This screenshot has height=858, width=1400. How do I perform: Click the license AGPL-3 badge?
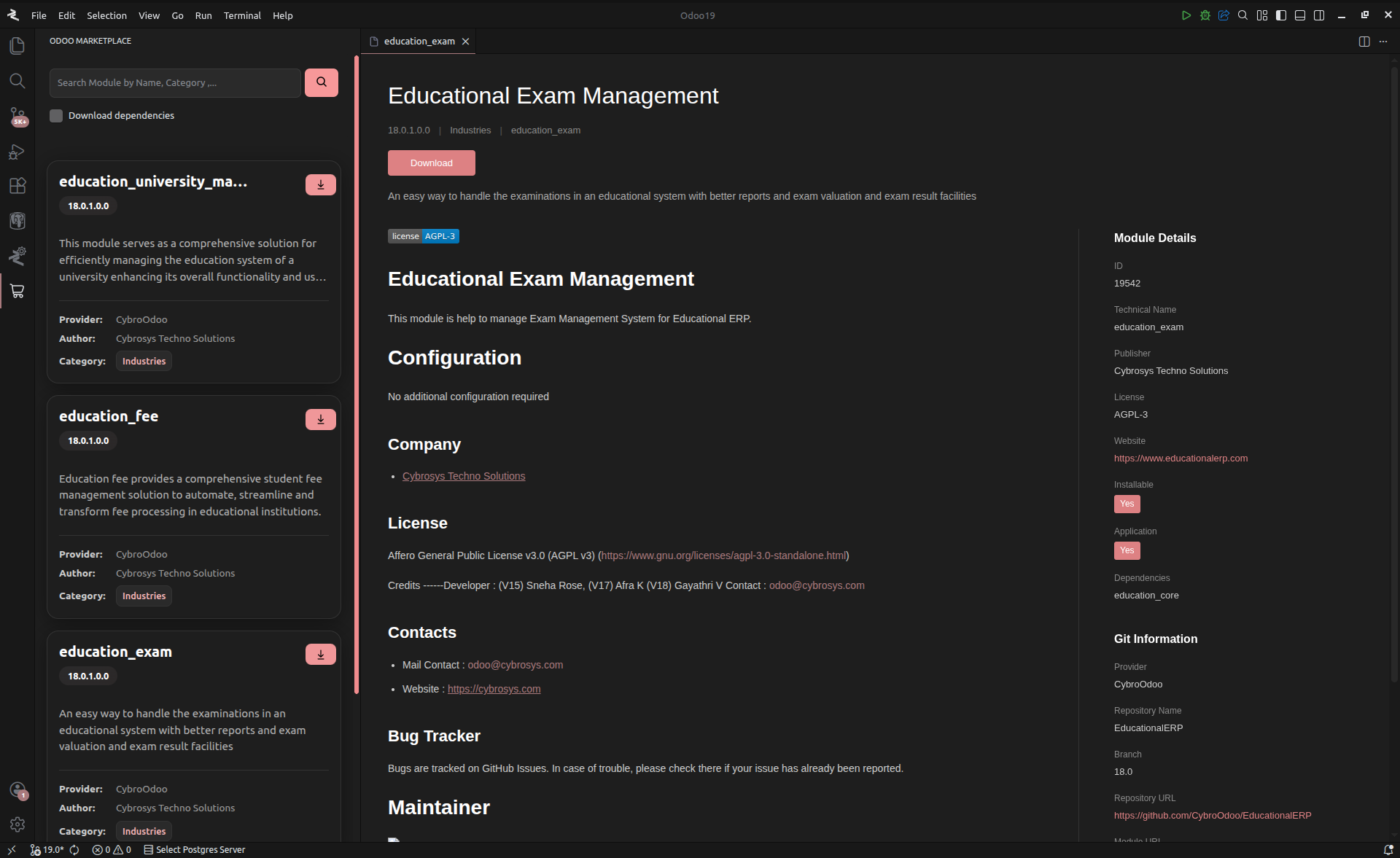pos(424,236)
